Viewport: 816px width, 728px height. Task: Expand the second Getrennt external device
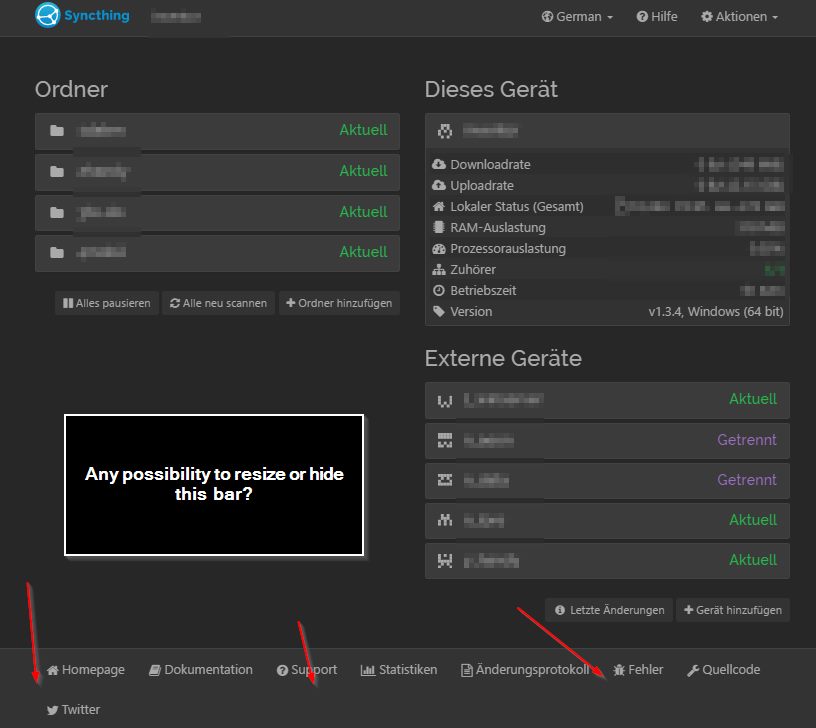[607, 480]
